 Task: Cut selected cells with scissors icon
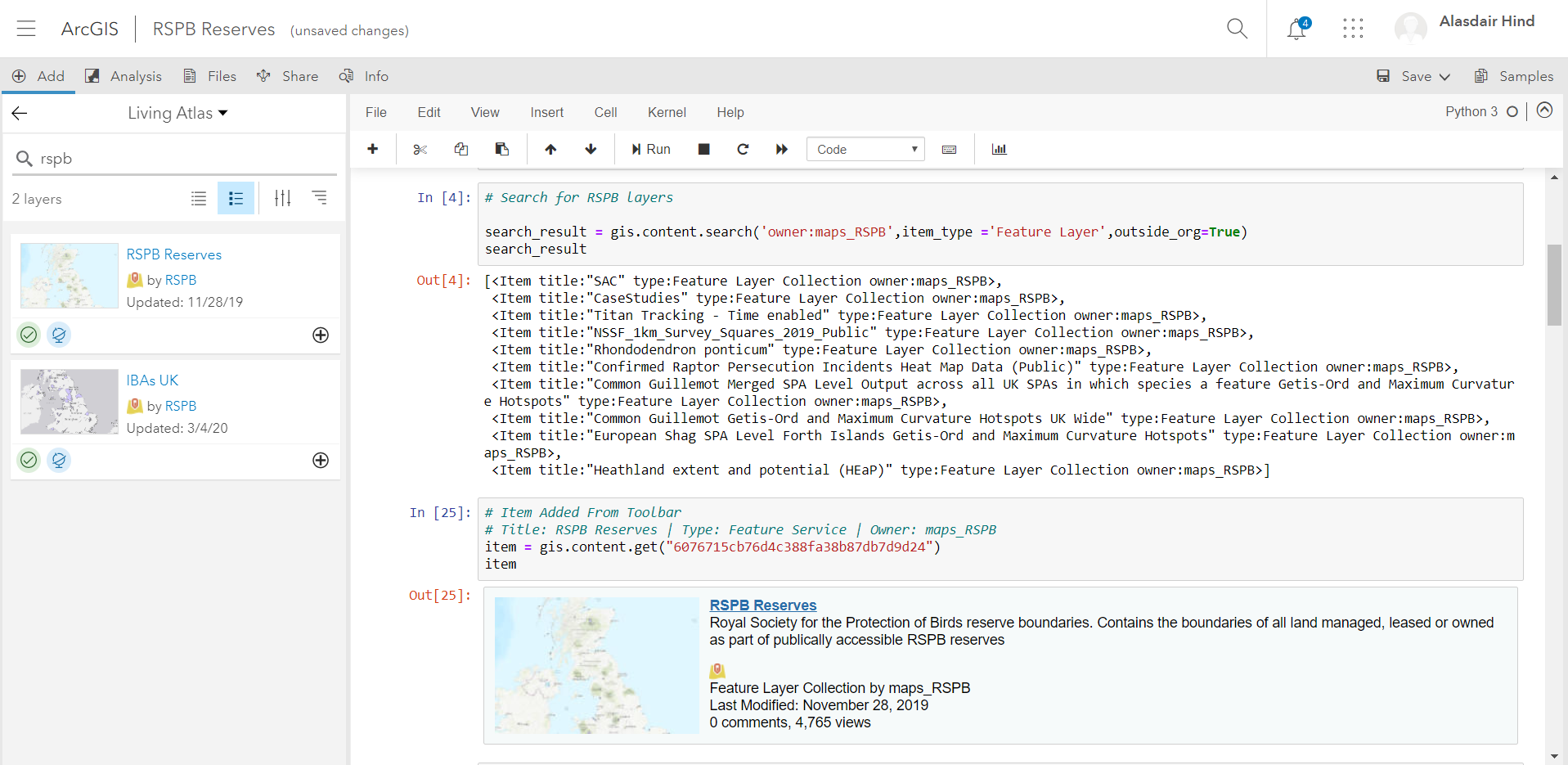(x=420, y=149)
